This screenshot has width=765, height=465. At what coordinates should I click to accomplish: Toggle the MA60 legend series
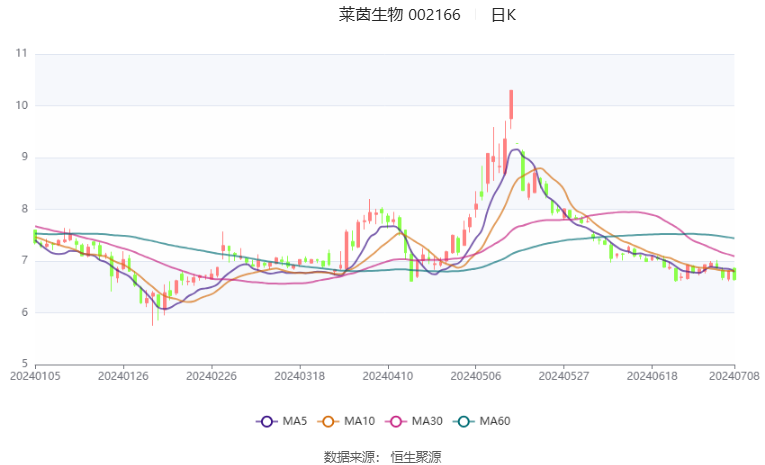[x=482, y=421]
